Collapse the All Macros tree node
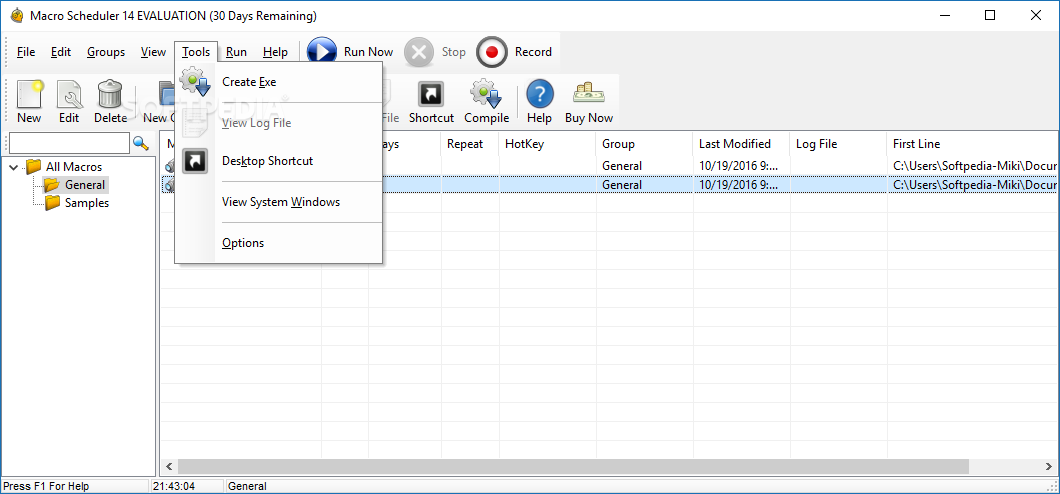Image resolution: width=1060 pixels, height=494 pixels. click(x=14, y=167)
